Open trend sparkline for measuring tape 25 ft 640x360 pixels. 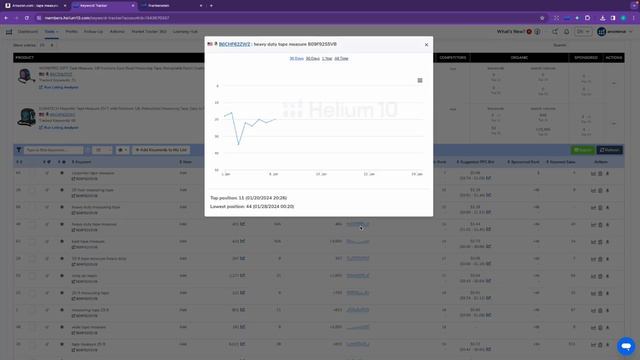pyautogui.click(x=358, y=310)
